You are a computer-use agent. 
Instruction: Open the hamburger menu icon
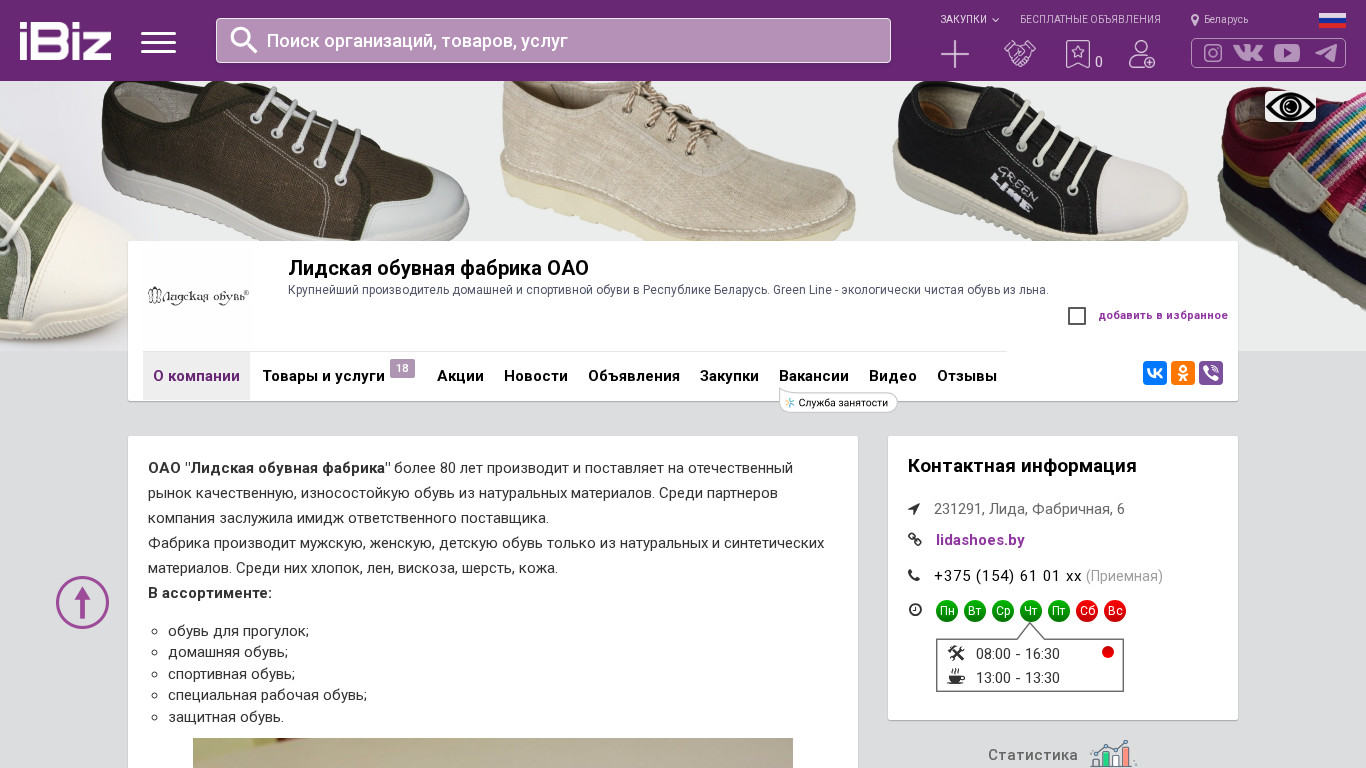[158, 42]
